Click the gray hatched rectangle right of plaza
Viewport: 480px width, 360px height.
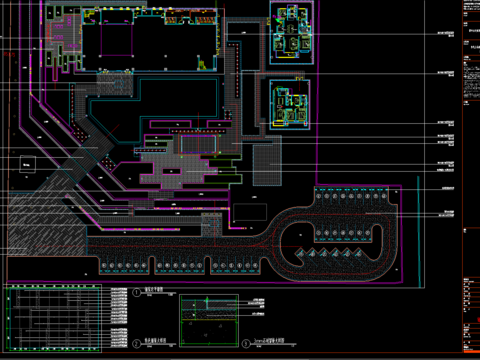[x=267, y=165]
